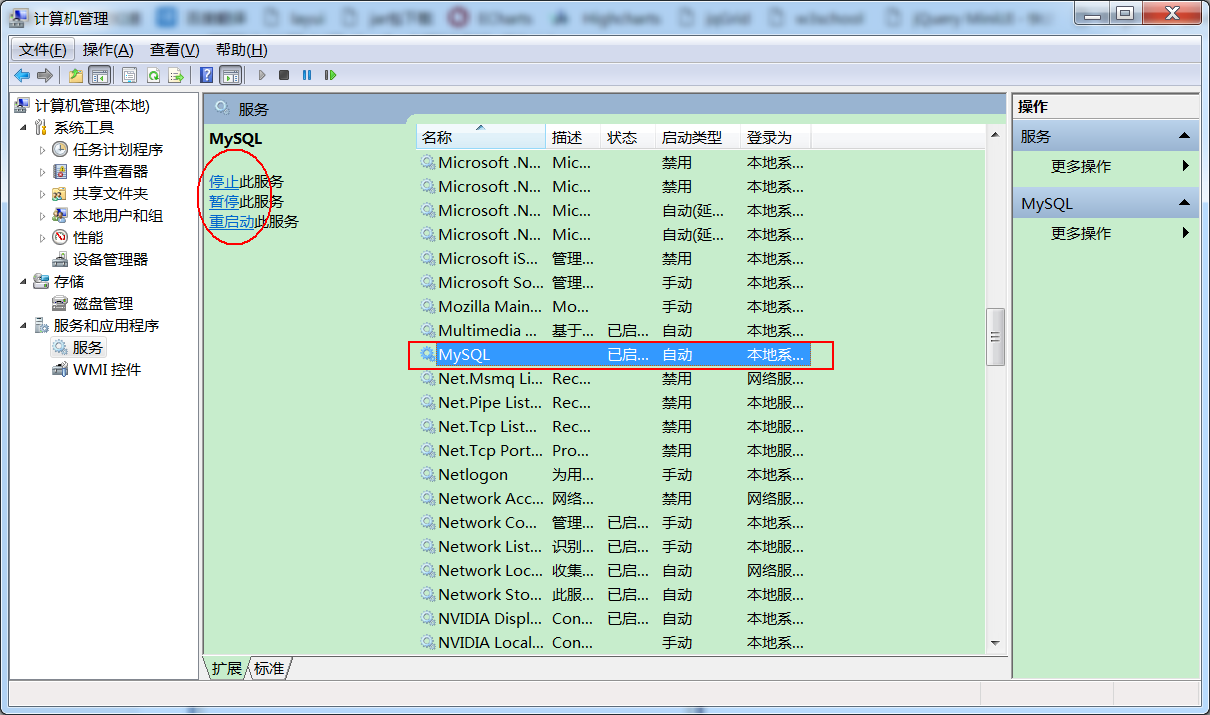
Task: Open 更多操作 under the 服务 section
Action: [x=1105, y=166]
